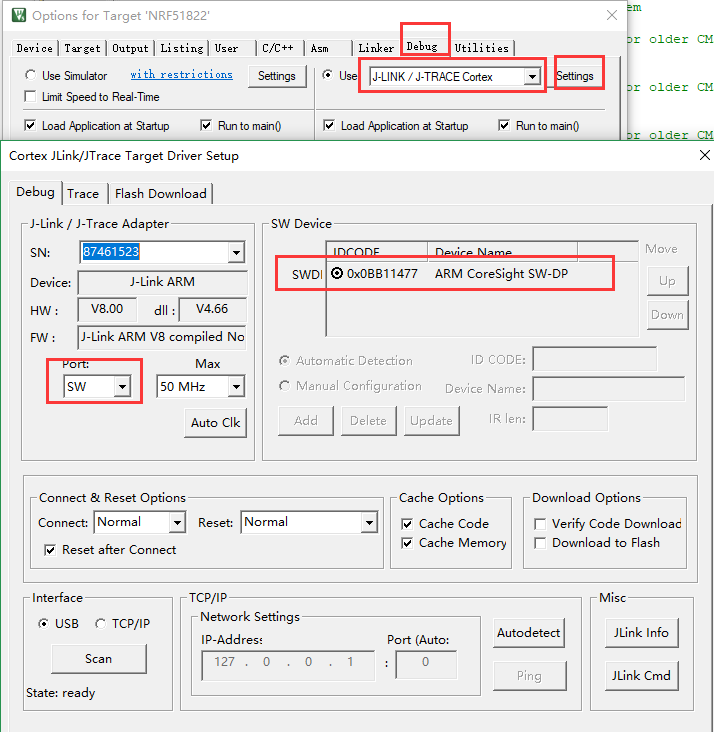Select the Use J-LINK debugger radio button
714x732 pixels.
328,75
